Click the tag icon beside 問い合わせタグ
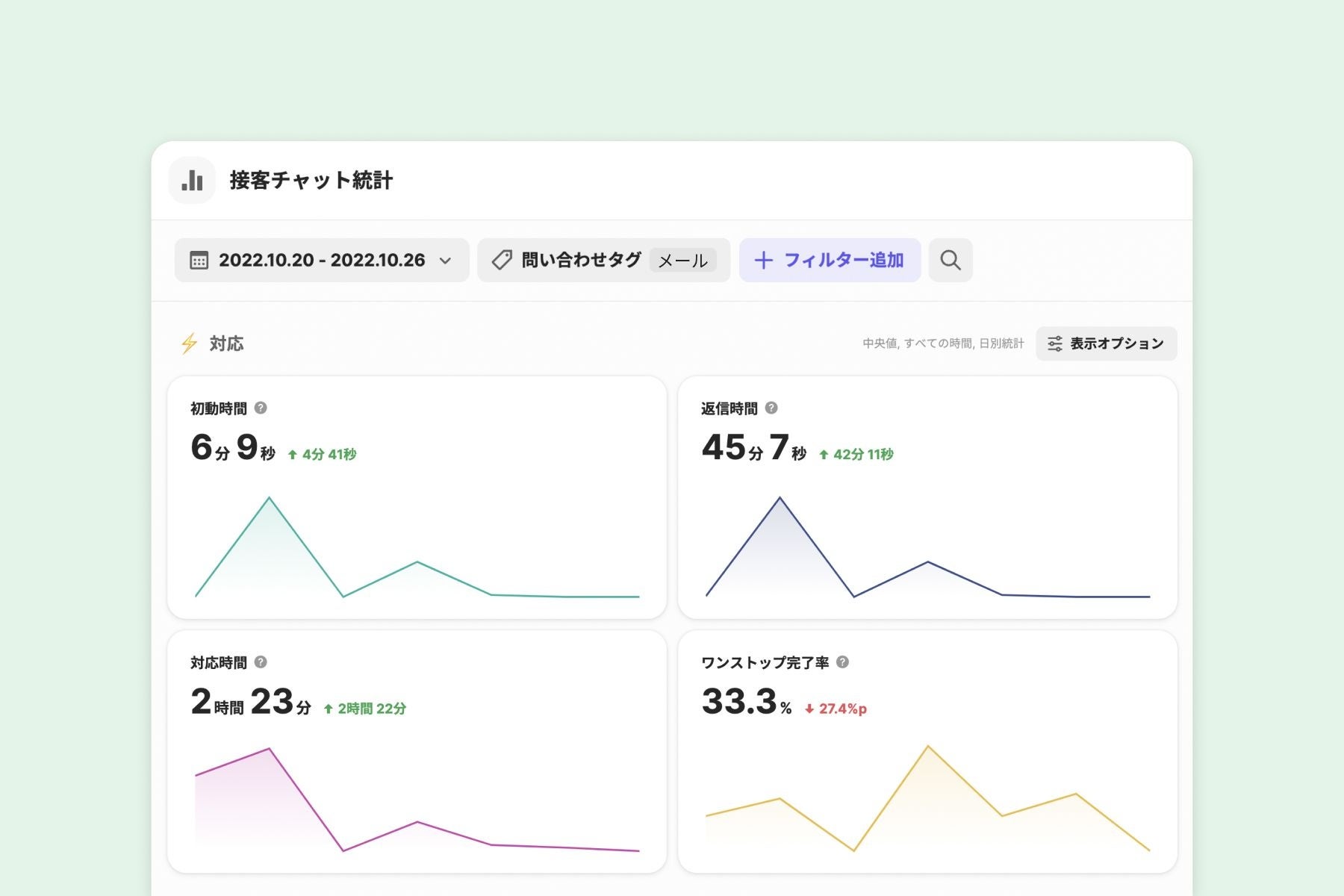This screenshot has width=1344, height=896. coord(502,260)
